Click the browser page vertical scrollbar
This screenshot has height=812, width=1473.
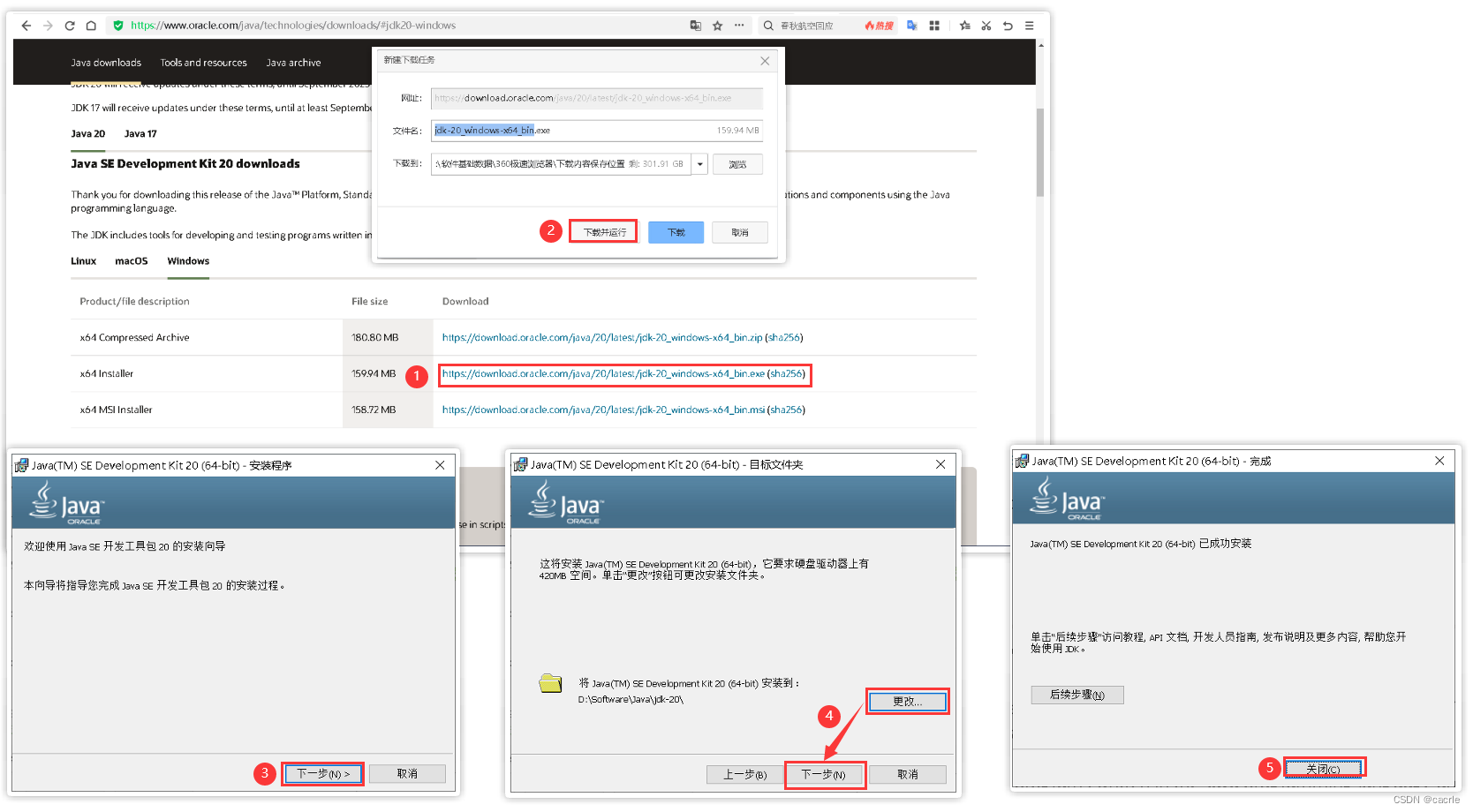(x=1041, y=152)
